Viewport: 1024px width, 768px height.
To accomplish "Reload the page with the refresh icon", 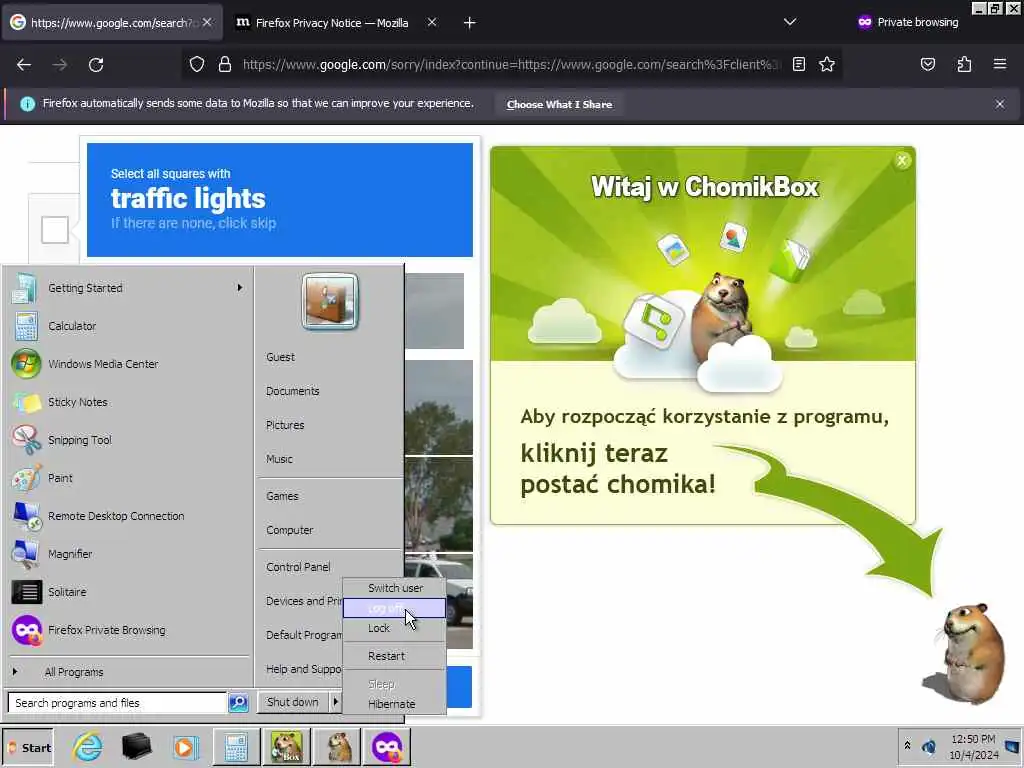I will coord(96,65).
